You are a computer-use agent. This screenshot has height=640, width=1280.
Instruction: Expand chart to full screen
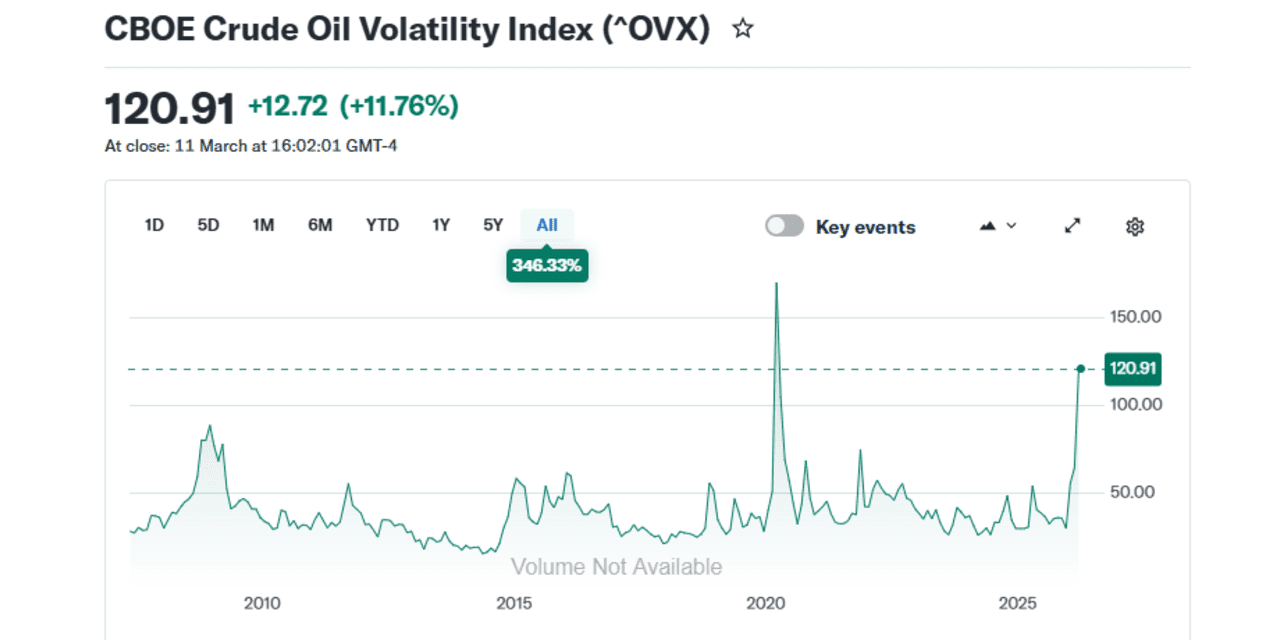(1073, 226)
